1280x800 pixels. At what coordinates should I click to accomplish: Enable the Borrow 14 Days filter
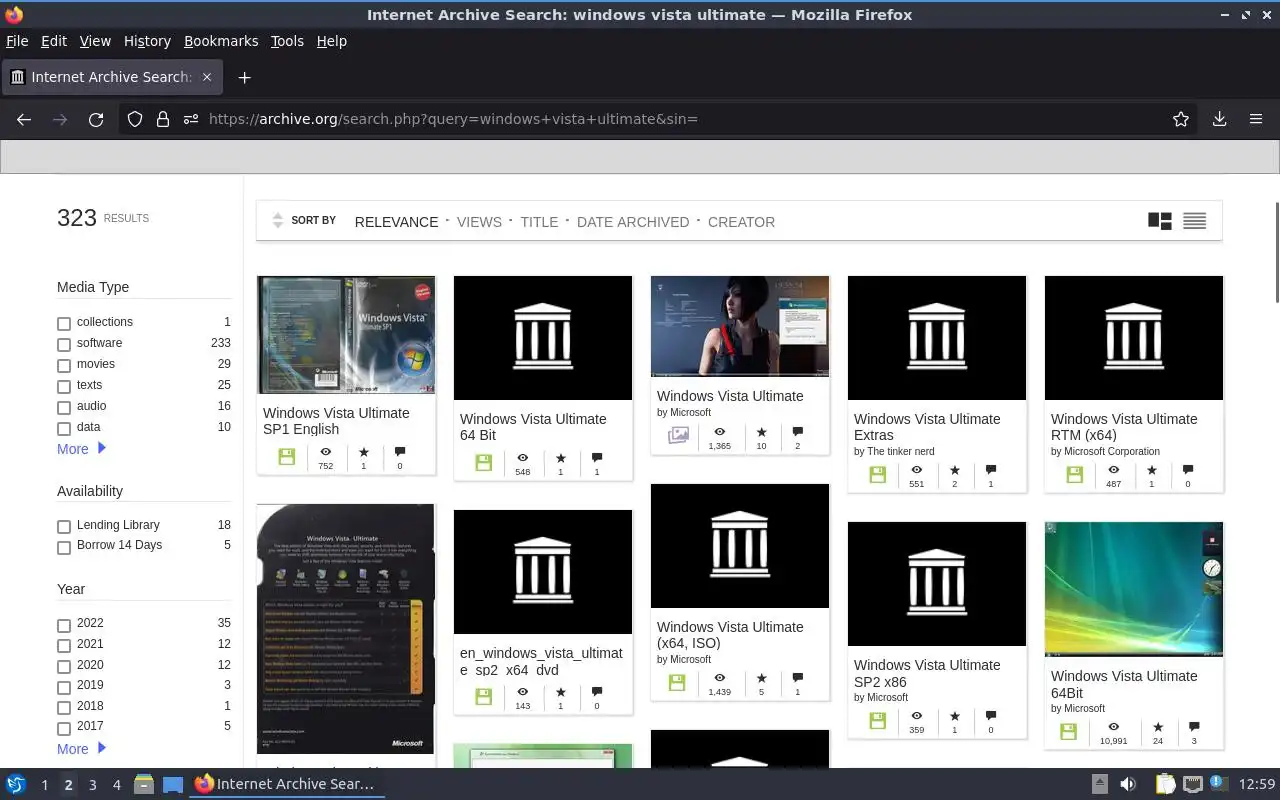pyautogui.click(x=64, y=547)
